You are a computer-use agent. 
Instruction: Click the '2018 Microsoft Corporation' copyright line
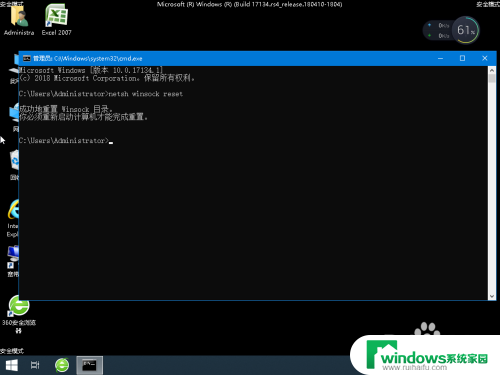point(107,78)
